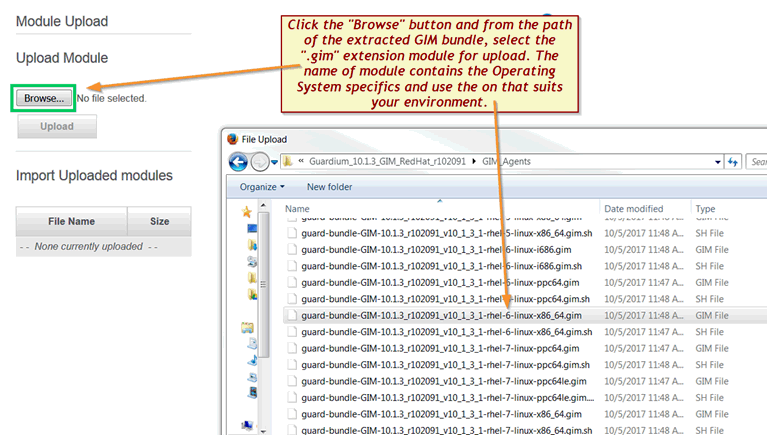Click file icon of rhel-6-linux-i686.gim
Screen dimensions: 767x435
292,250
